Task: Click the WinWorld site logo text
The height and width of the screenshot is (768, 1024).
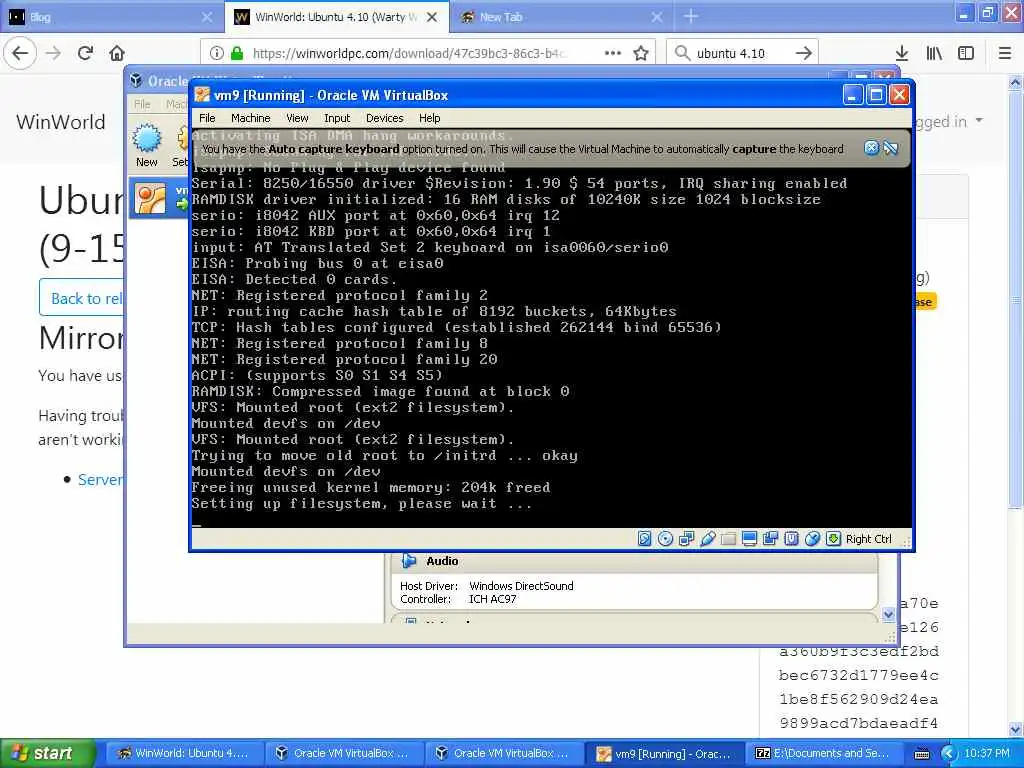Action: (x=61, y=122)
